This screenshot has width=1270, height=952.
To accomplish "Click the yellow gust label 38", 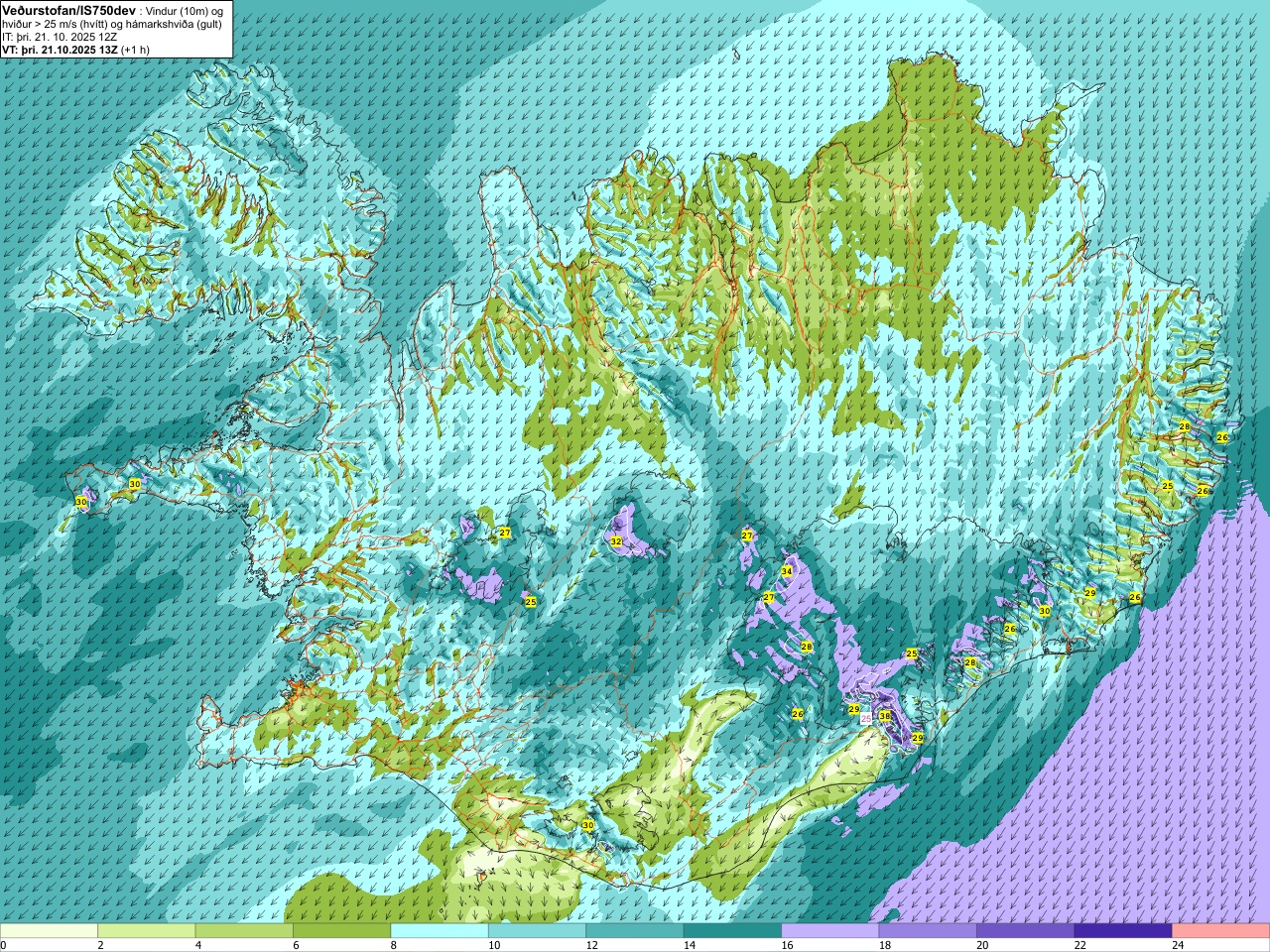I will coord(885,716).
